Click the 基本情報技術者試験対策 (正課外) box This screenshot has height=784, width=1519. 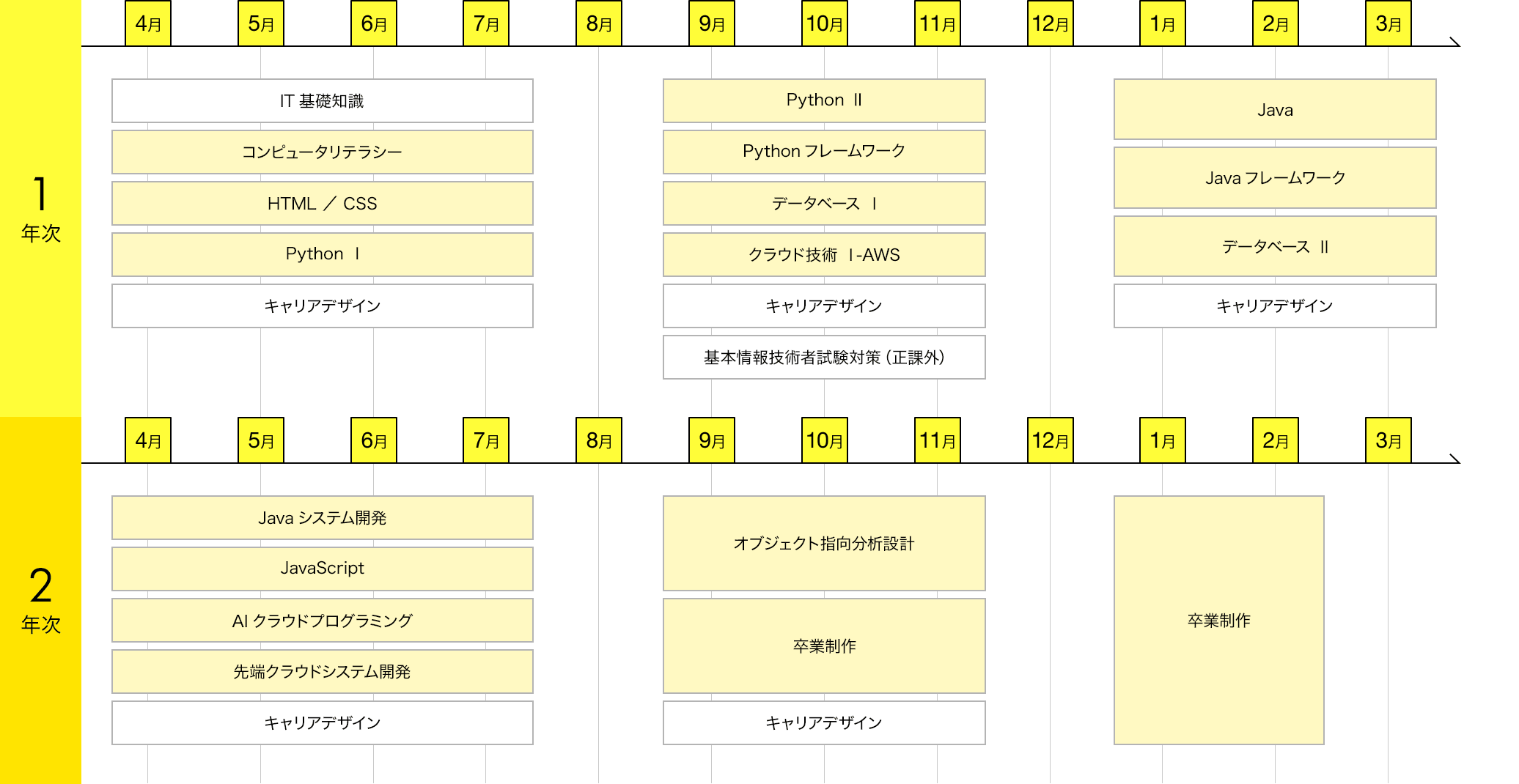pyautogui.click(x=823, y=358)
